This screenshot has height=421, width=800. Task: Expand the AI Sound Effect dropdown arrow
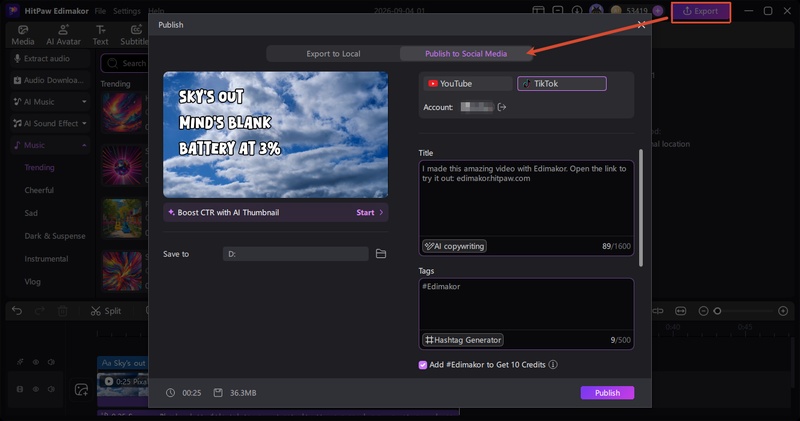point(84,123)
